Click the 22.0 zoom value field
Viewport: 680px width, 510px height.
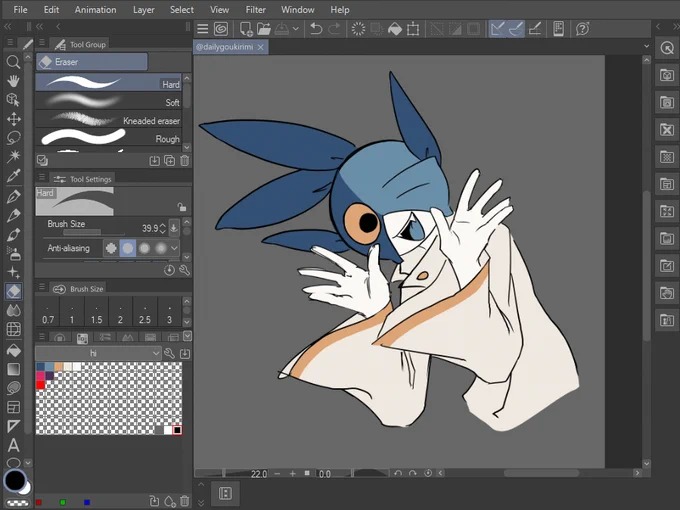pos(258,474)
